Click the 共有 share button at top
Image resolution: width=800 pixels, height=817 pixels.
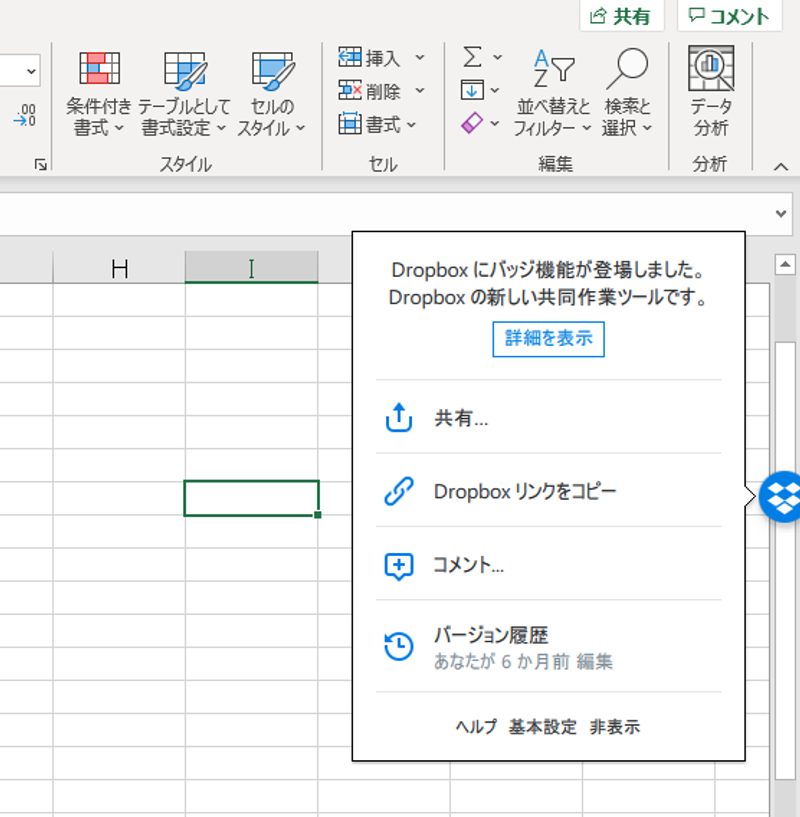click(621, 16)
